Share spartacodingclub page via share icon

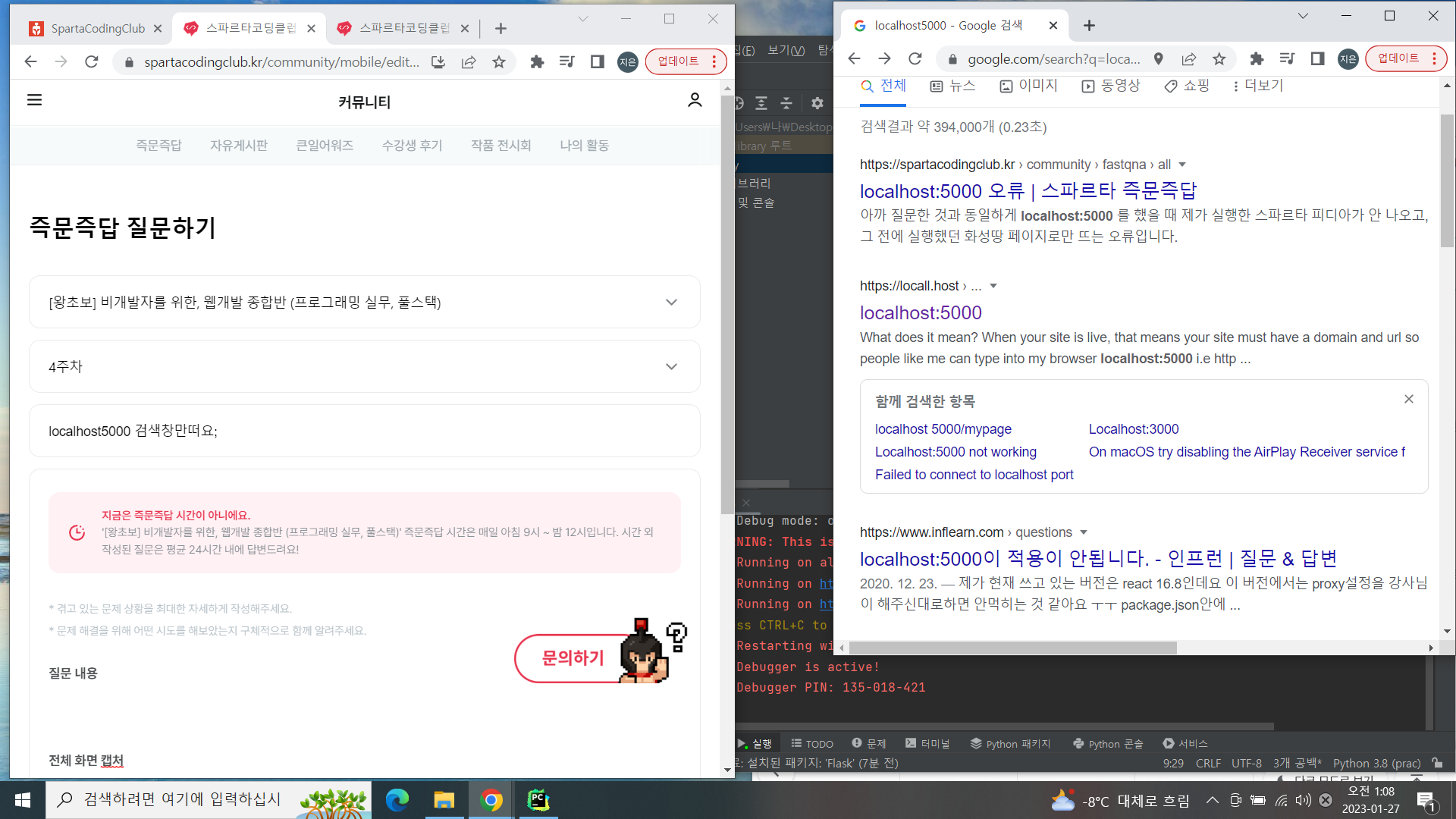point(469,62)
